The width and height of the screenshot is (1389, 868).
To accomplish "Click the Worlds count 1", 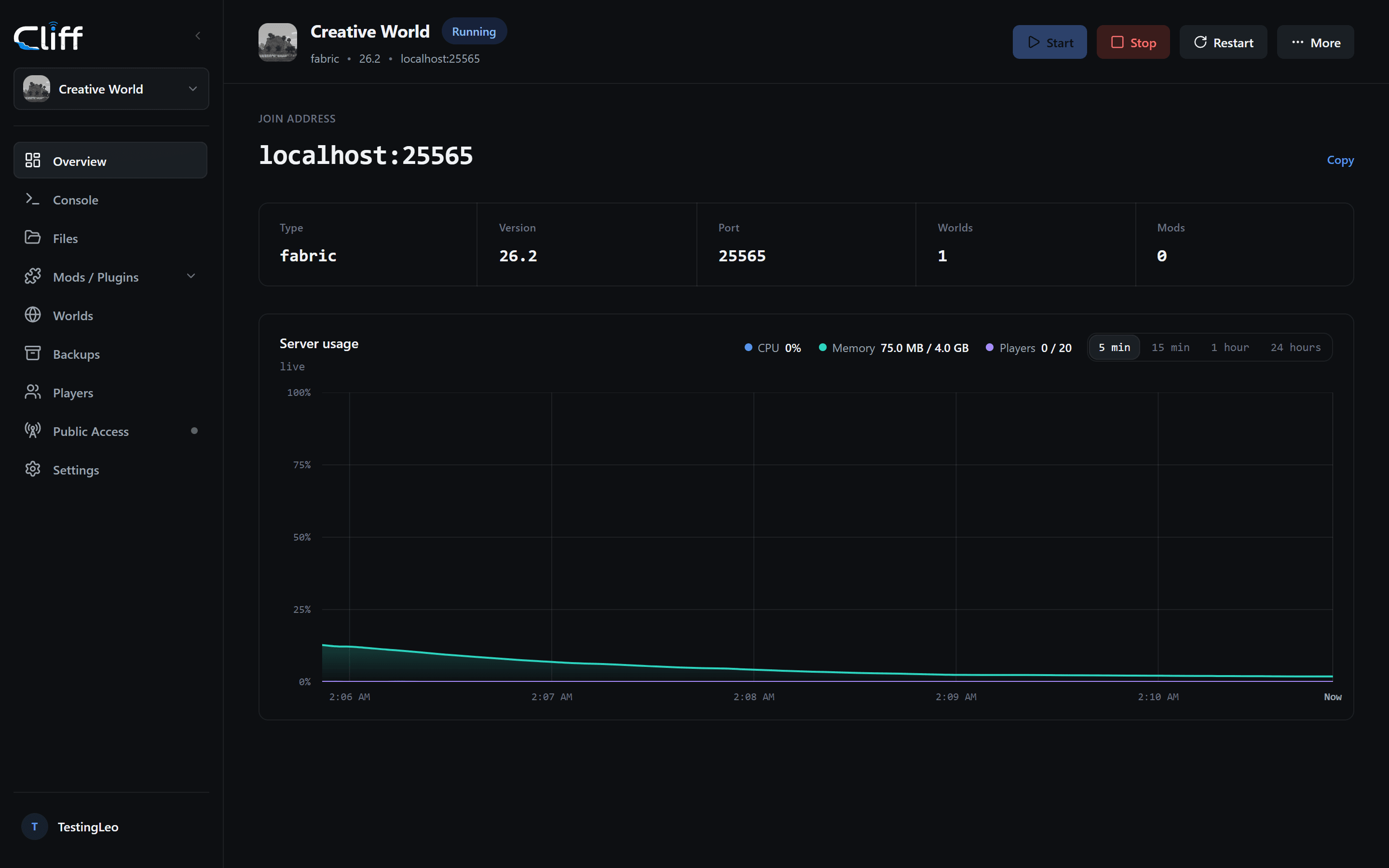I will [x=942, y=256].
